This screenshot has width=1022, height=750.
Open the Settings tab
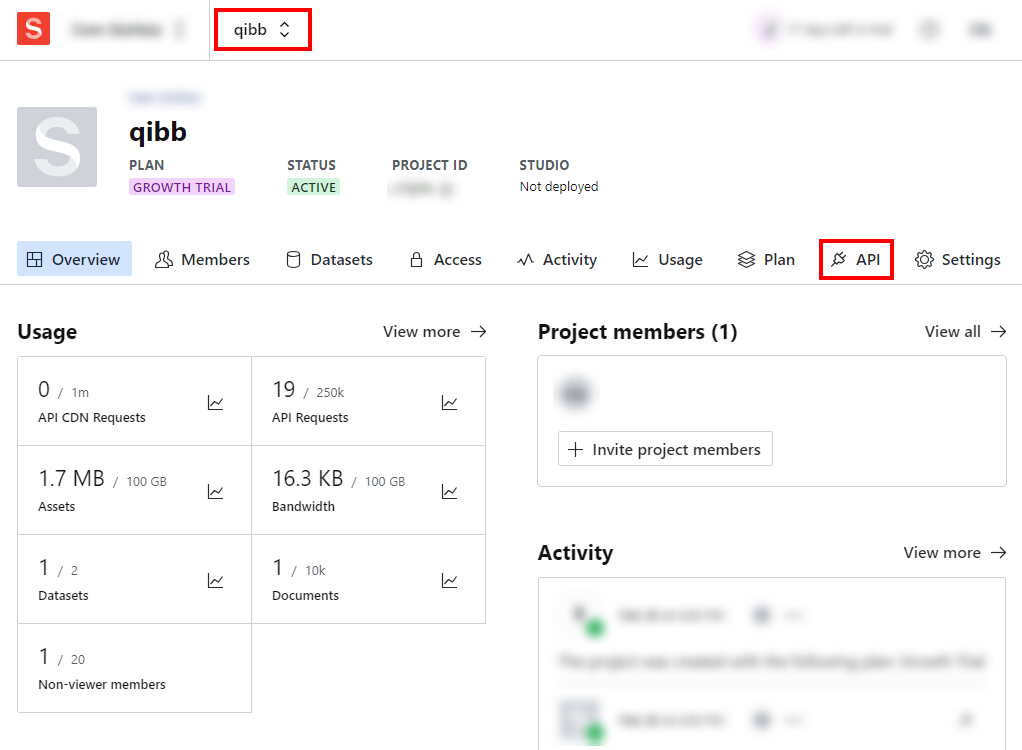[x=958, y=259]
